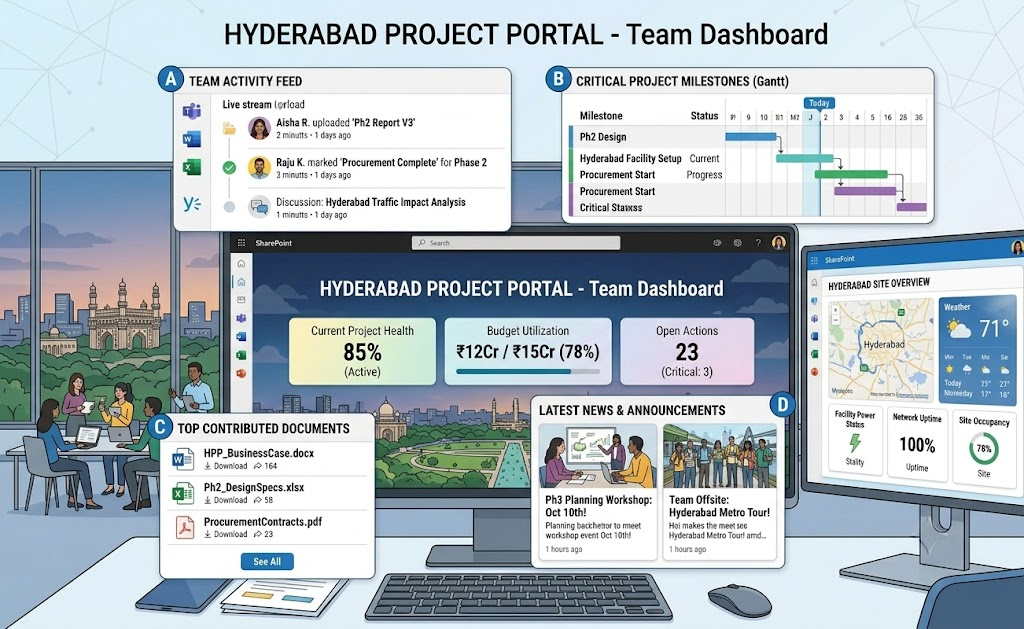Click Excel icon in Team Activity Feed
The image size is (1024, 629).
[x=191, y=167]
